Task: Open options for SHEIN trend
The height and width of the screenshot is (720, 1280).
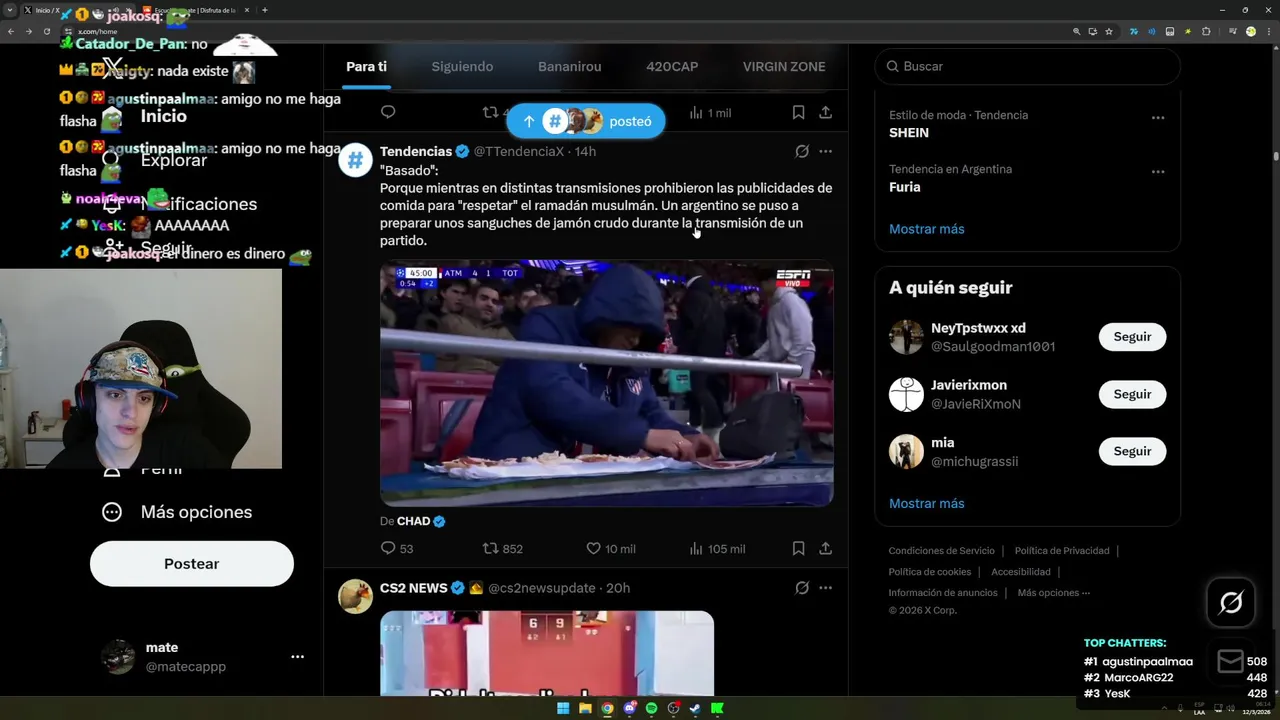Action: (1157, 118)
